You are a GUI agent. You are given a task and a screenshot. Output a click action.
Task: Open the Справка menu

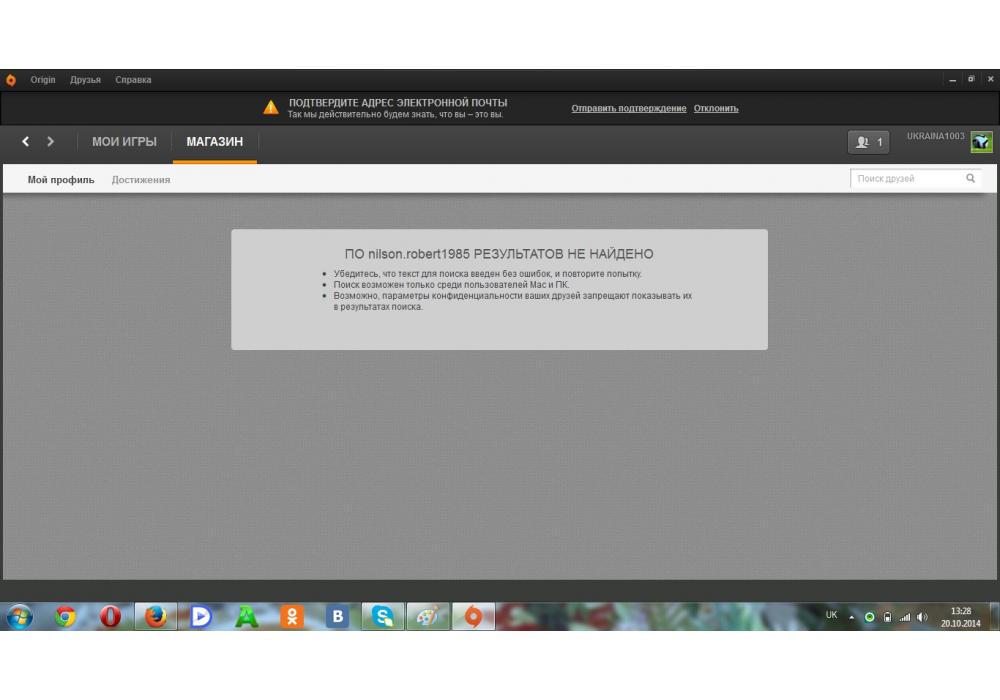point(133,80)
